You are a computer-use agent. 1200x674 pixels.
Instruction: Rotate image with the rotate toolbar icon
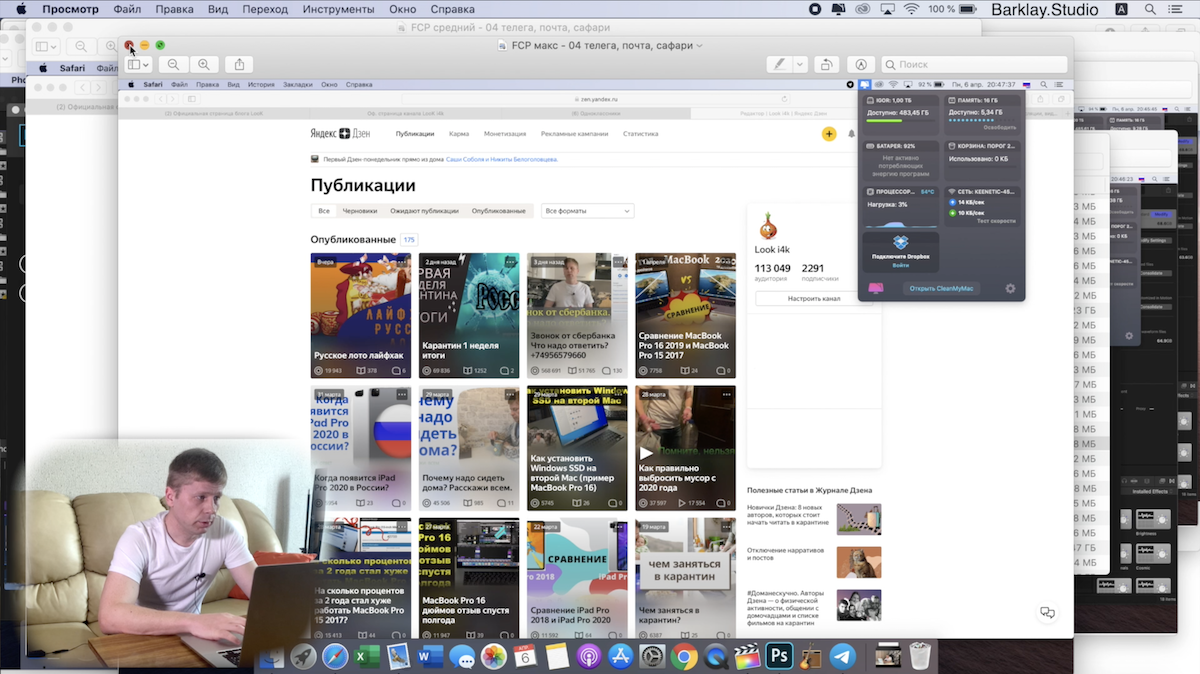tap(826, 64)
